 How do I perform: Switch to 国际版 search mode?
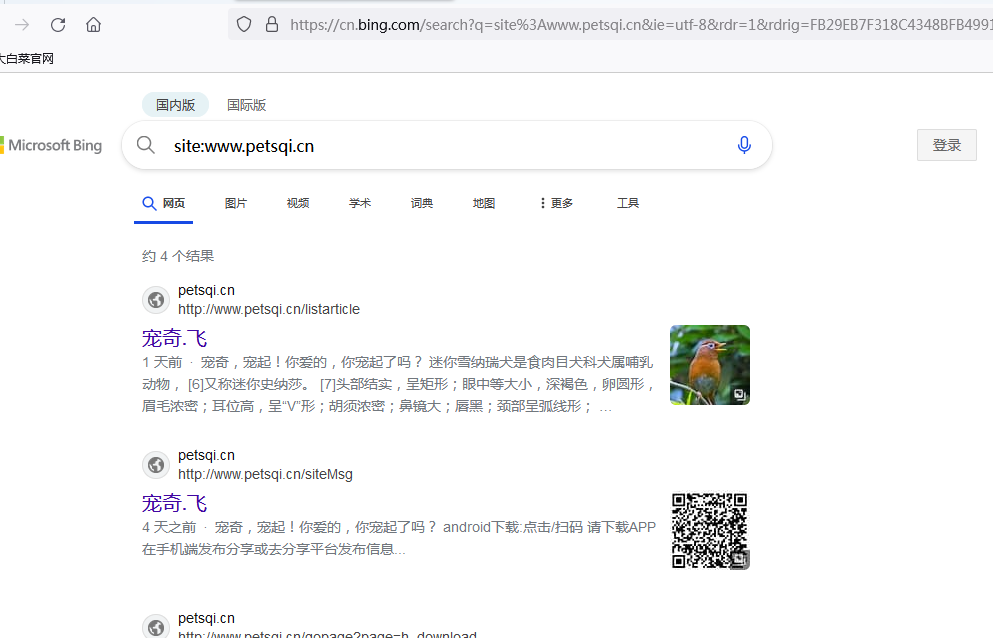pos(246,105)
